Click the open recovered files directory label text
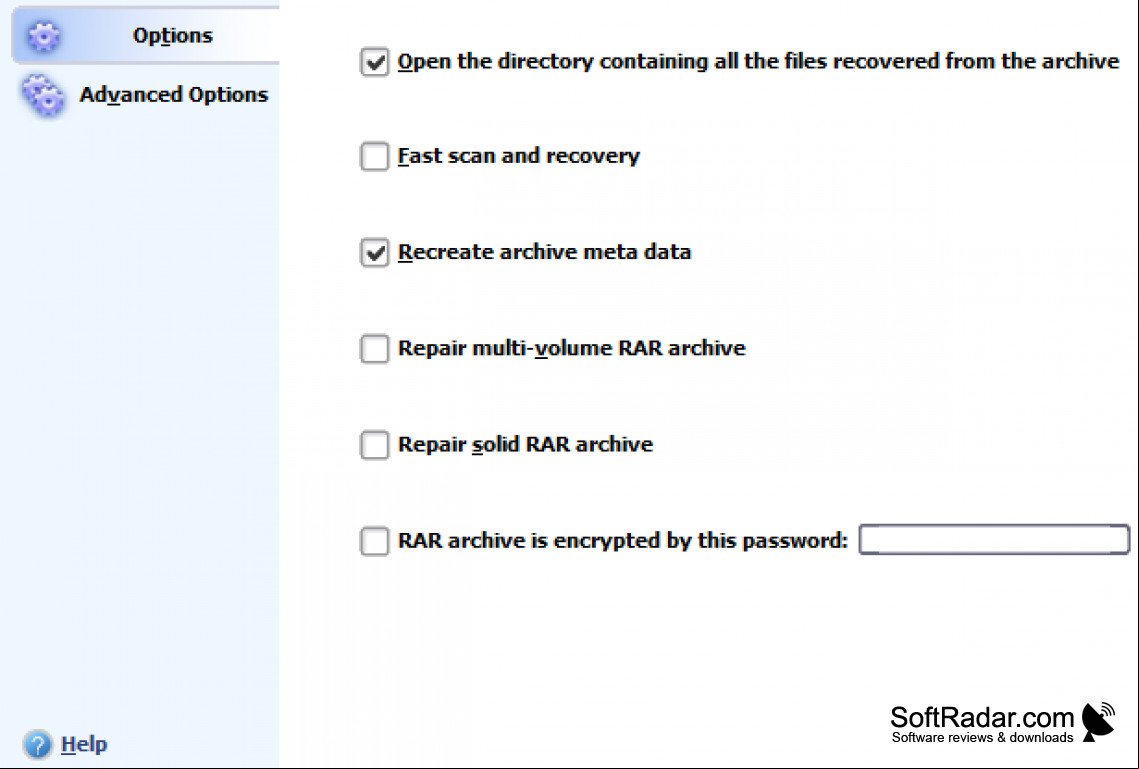 (758, 61)
